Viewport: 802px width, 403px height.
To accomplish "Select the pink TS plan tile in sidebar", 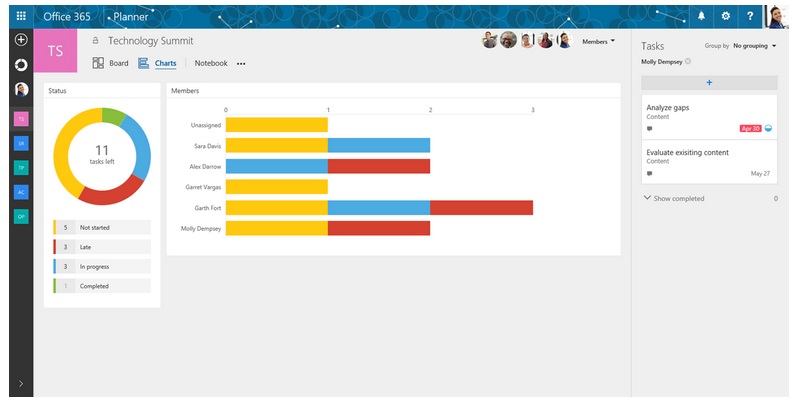I will [x=21, y=119].
